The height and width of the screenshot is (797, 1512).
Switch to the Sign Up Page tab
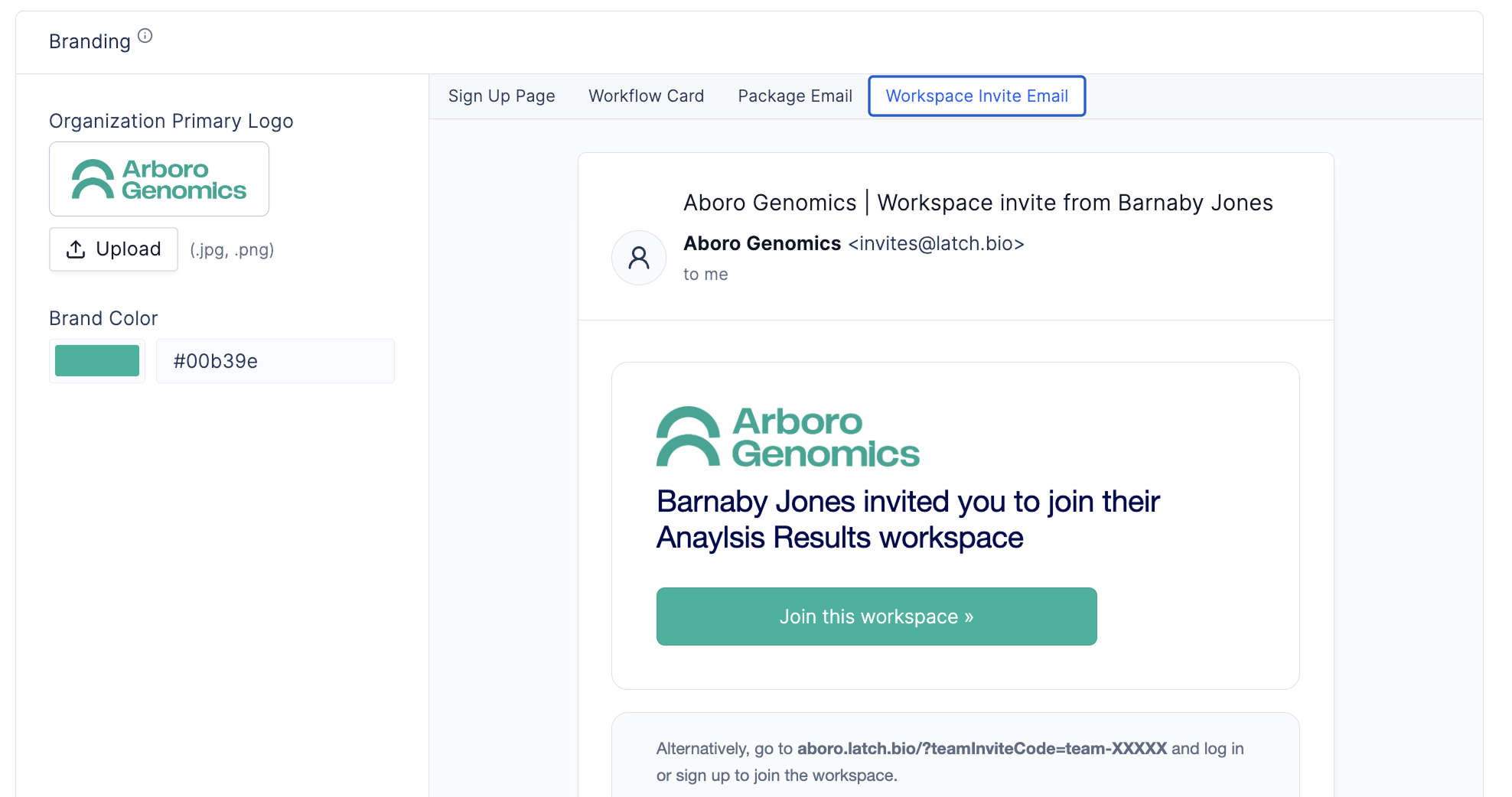click(x=502, y=96)
